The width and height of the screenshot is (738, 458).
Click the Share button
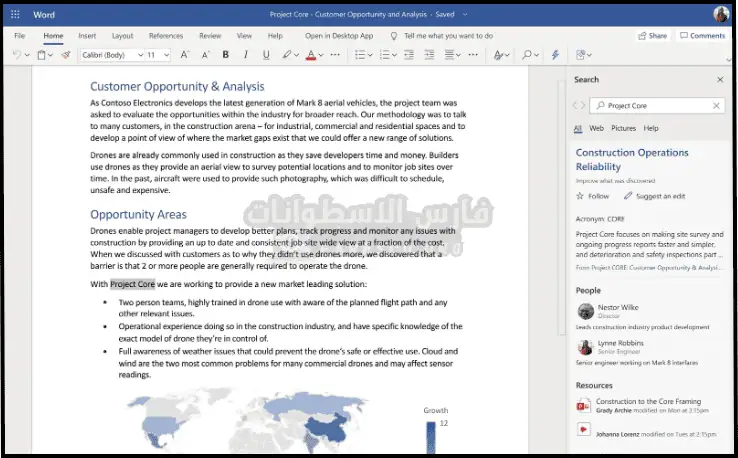pyautogui.click(x=652, y=35)
